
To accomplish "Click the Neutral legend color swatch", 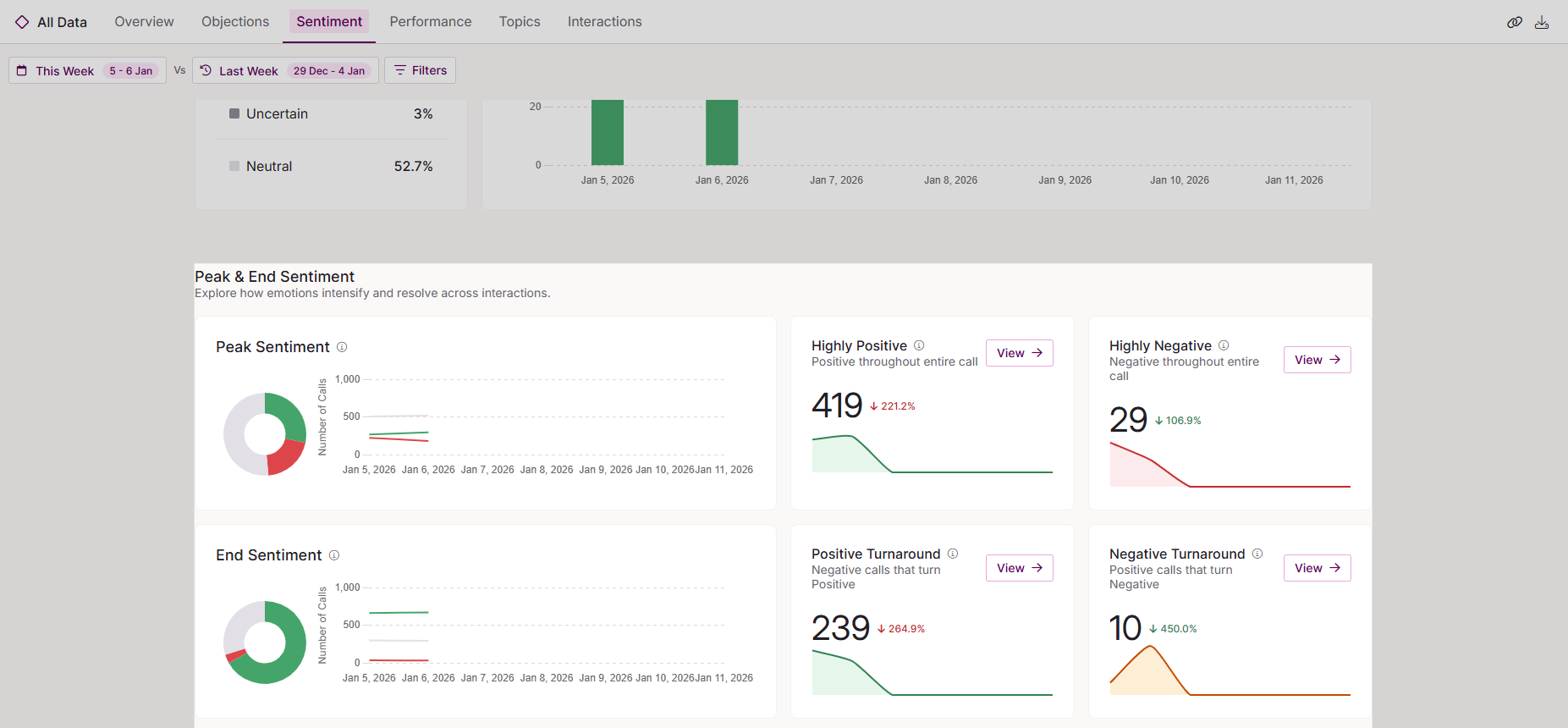I will coord(234,166).
